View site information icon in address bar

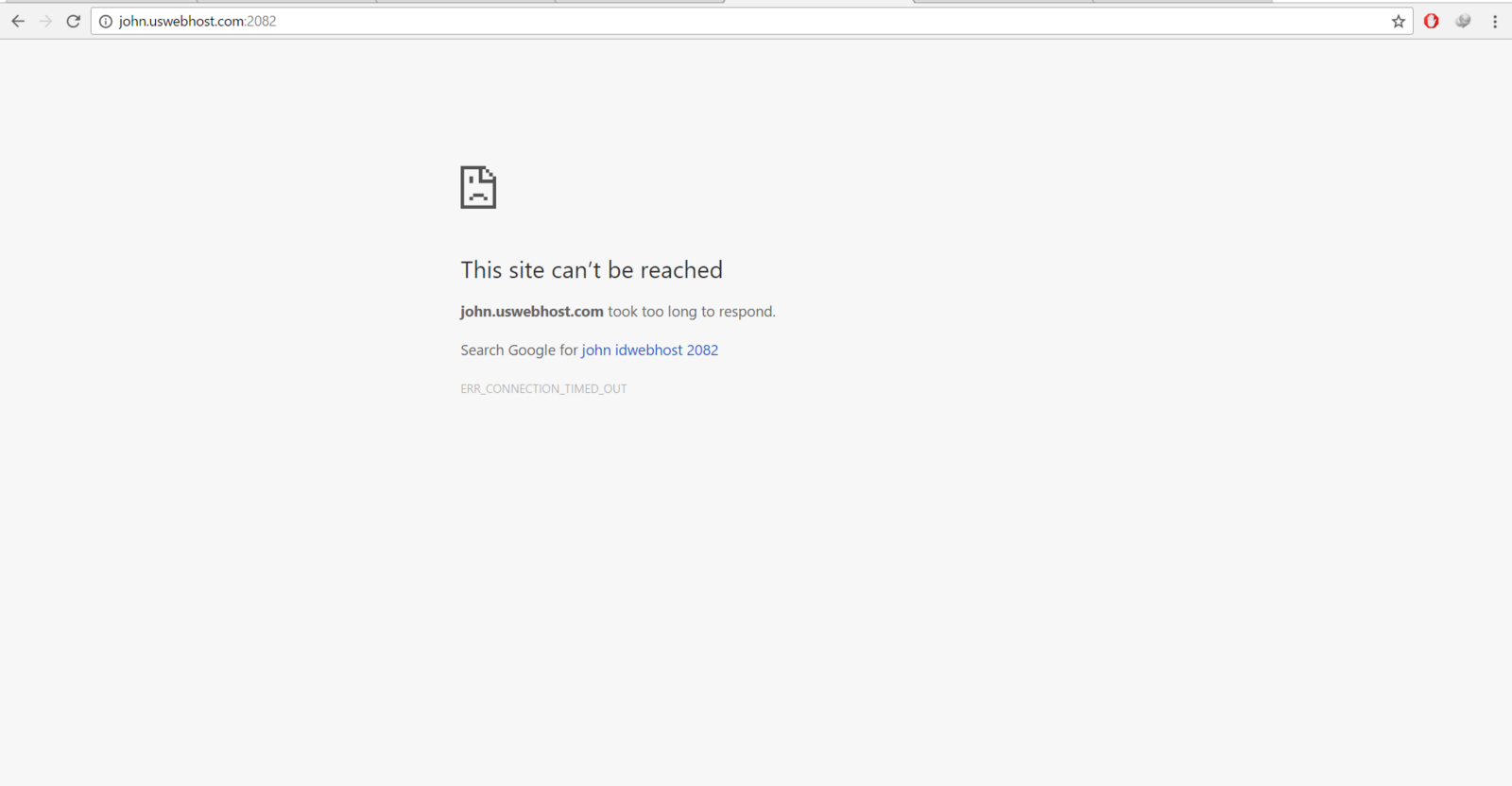(x=106, y=22)
